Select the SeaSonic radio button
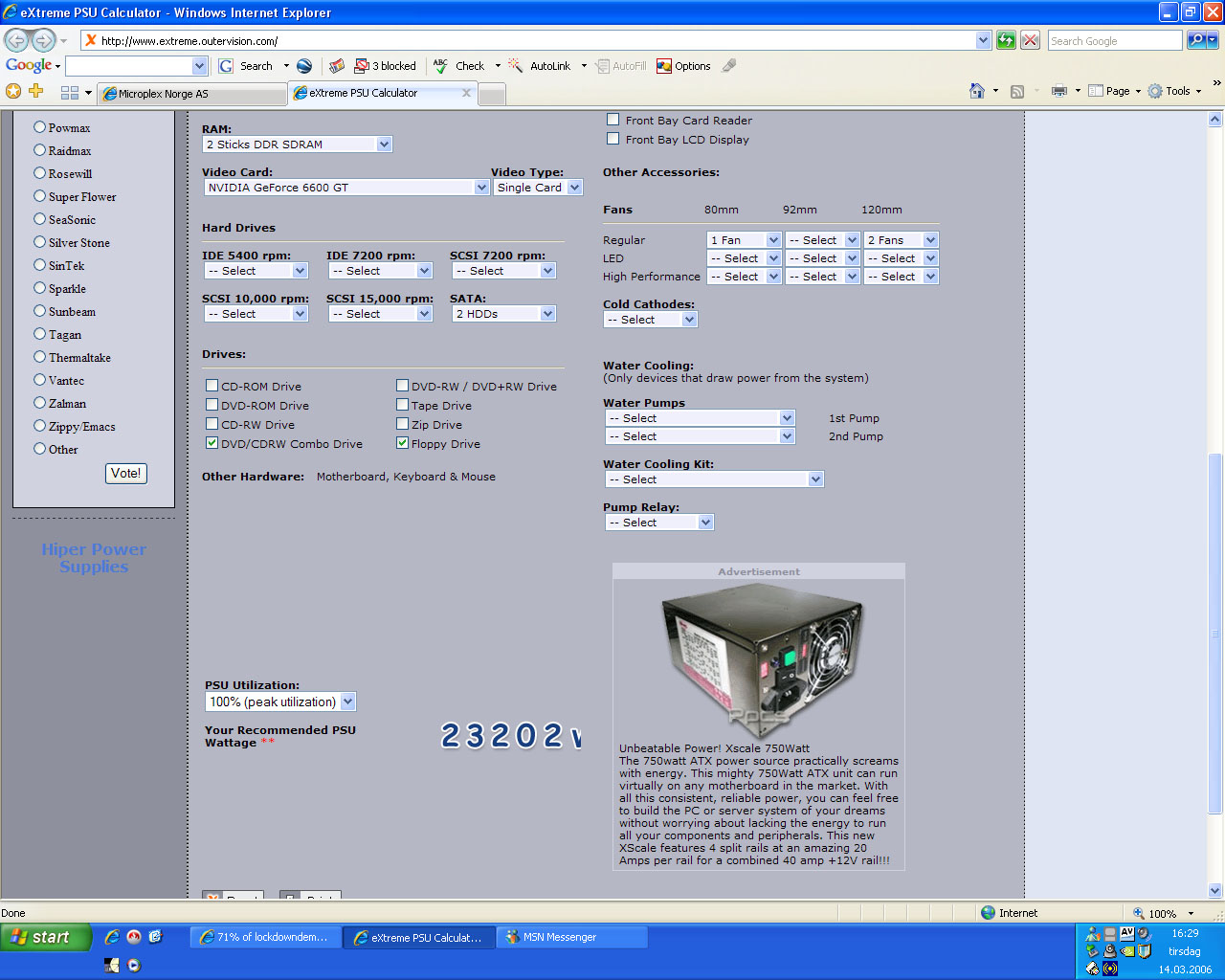The width and height of the screenshot is (1225, 980). [x=40, y=219]
